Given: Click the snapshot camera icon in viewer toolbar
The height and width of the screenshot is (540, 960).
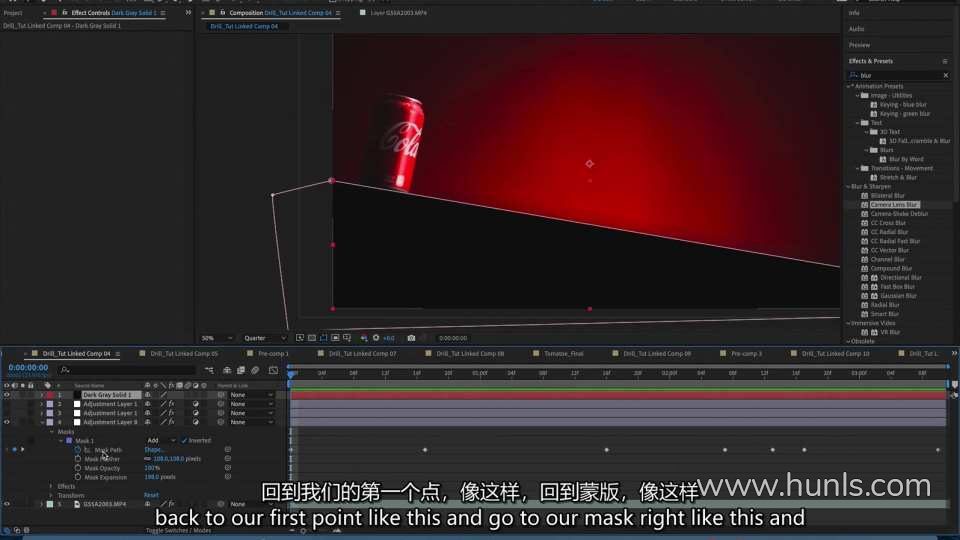Looking at the screenshot, I should click(x=411, y=338).
